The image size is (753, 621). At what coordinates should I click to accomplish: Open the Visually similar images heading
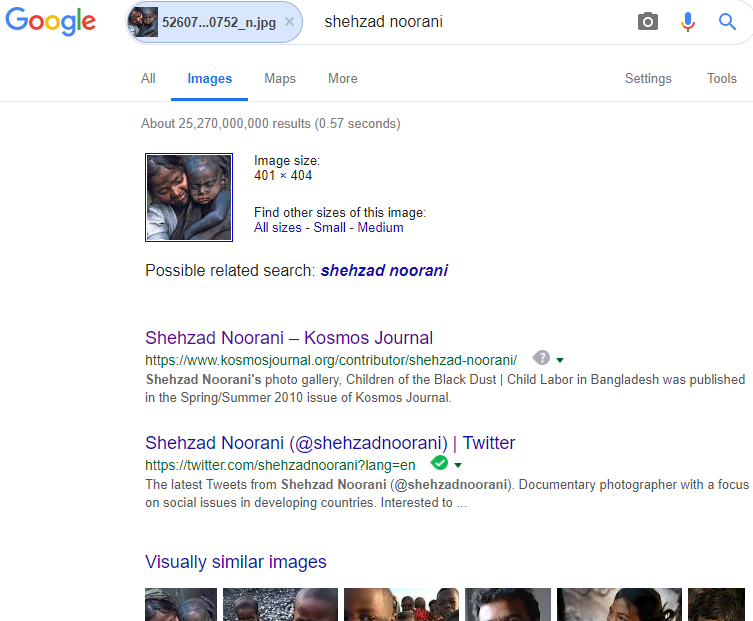pyautogui.click(x=236, y=562)
